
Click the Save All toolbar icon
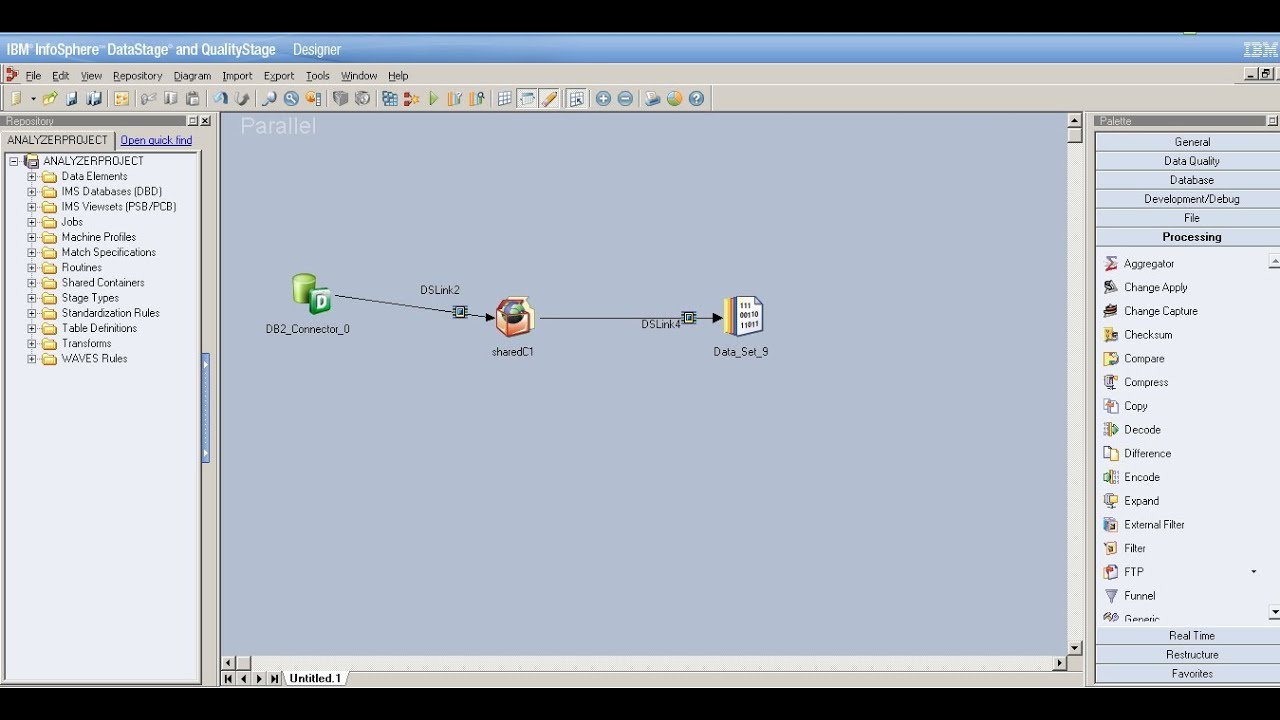coord(94,99)
